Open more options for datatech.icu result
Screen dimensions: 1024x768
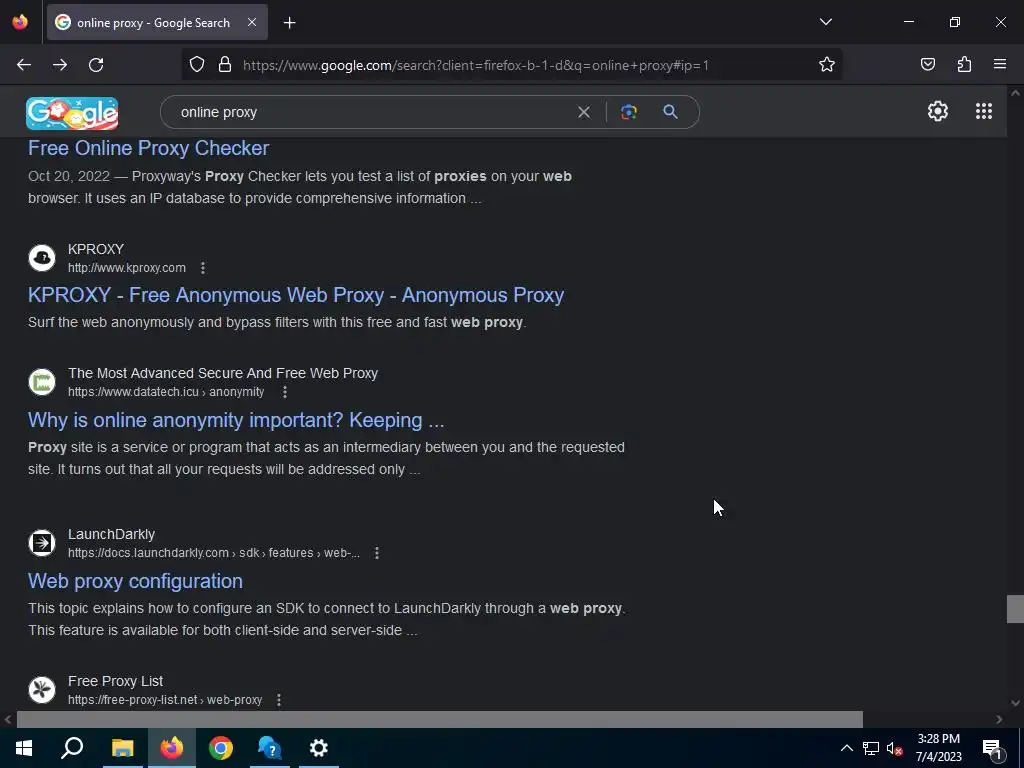pos(285,392)
